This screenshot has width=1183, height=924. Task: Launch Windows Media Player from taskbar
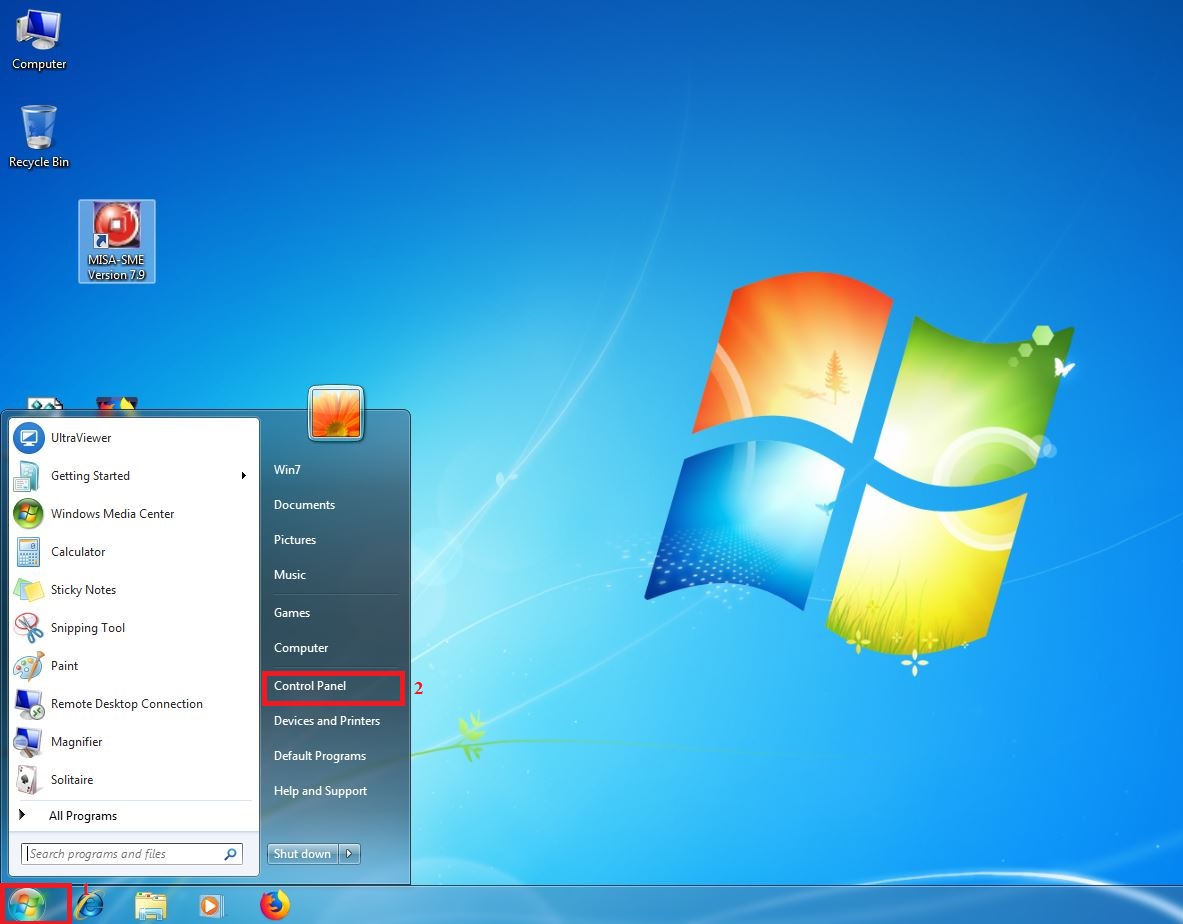[x=211, y=905]
